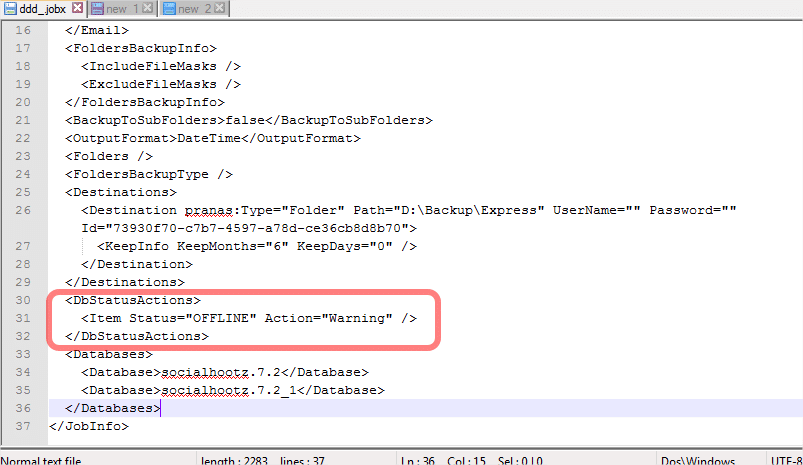Click the Path="D:\Backup\Express" attribute
This screenshot has height=465, width=803.
[449, 210]
